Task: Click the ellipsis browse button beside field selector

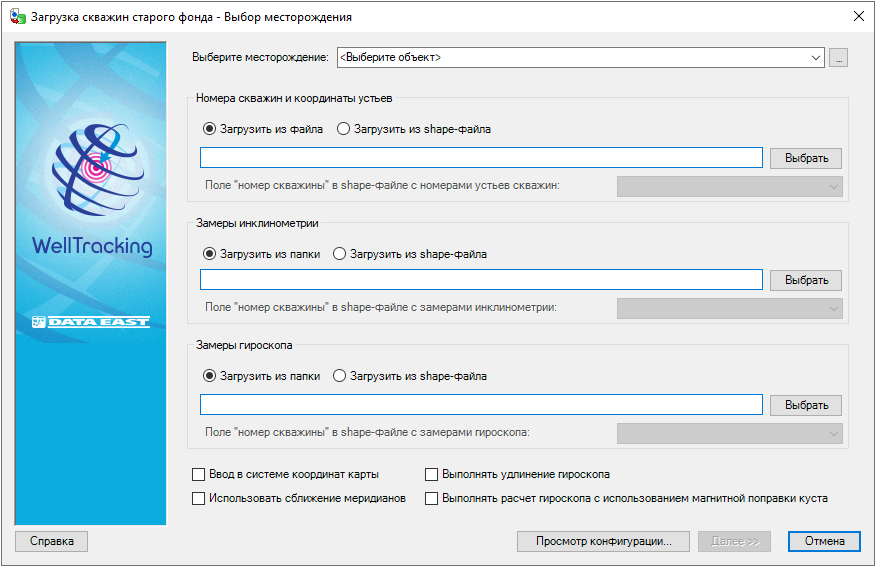Action: [x=839, y=58]
